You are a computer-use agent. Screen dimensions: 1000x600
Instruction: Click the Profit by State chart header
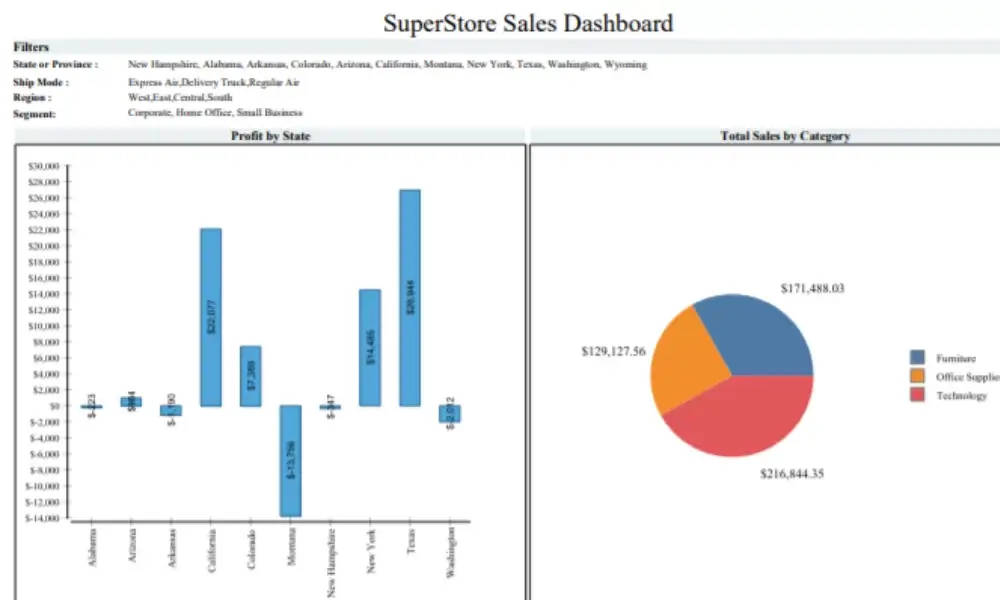pos(270,136)
